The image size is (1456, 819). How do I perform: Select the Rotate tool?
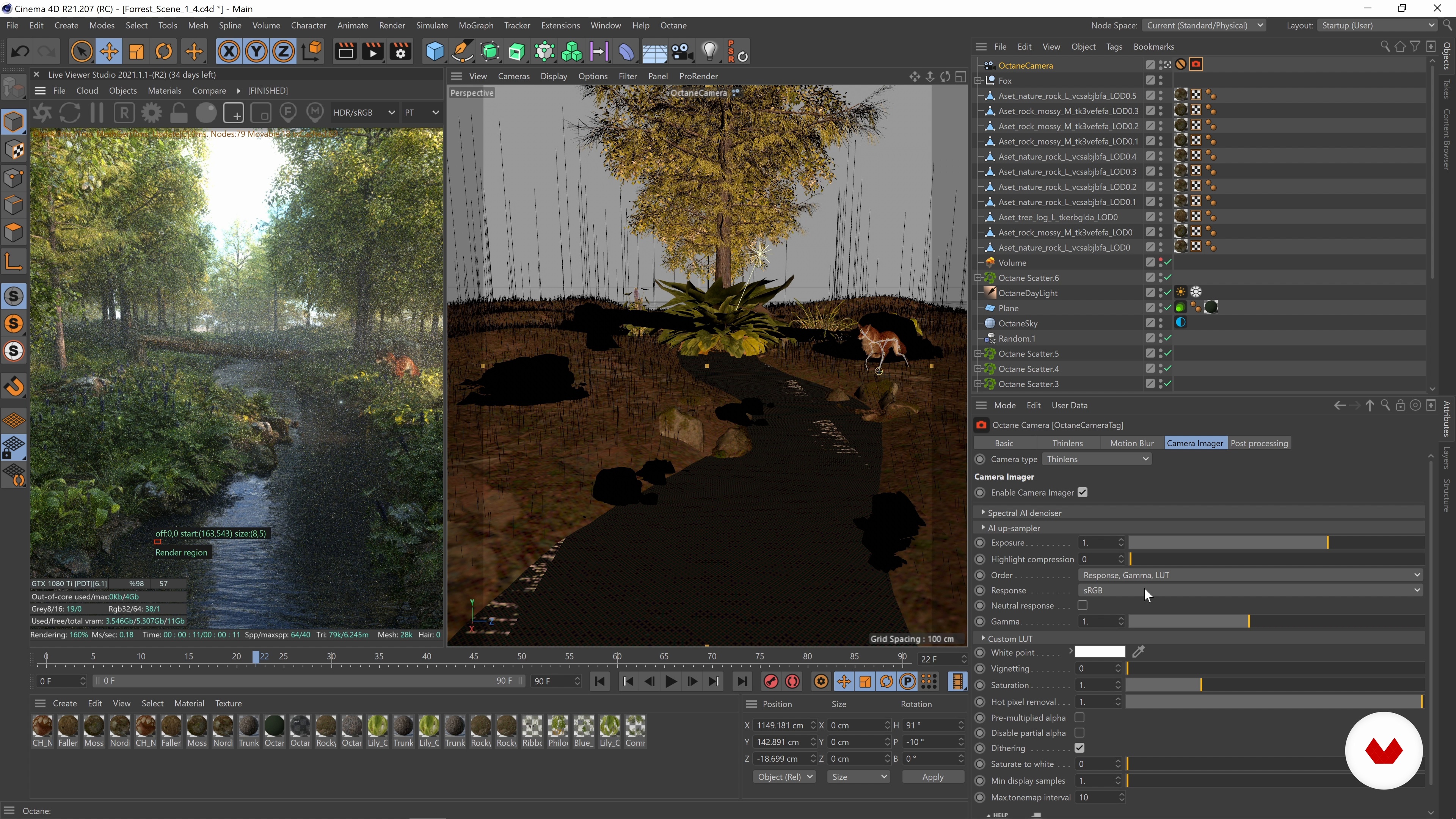164,52
